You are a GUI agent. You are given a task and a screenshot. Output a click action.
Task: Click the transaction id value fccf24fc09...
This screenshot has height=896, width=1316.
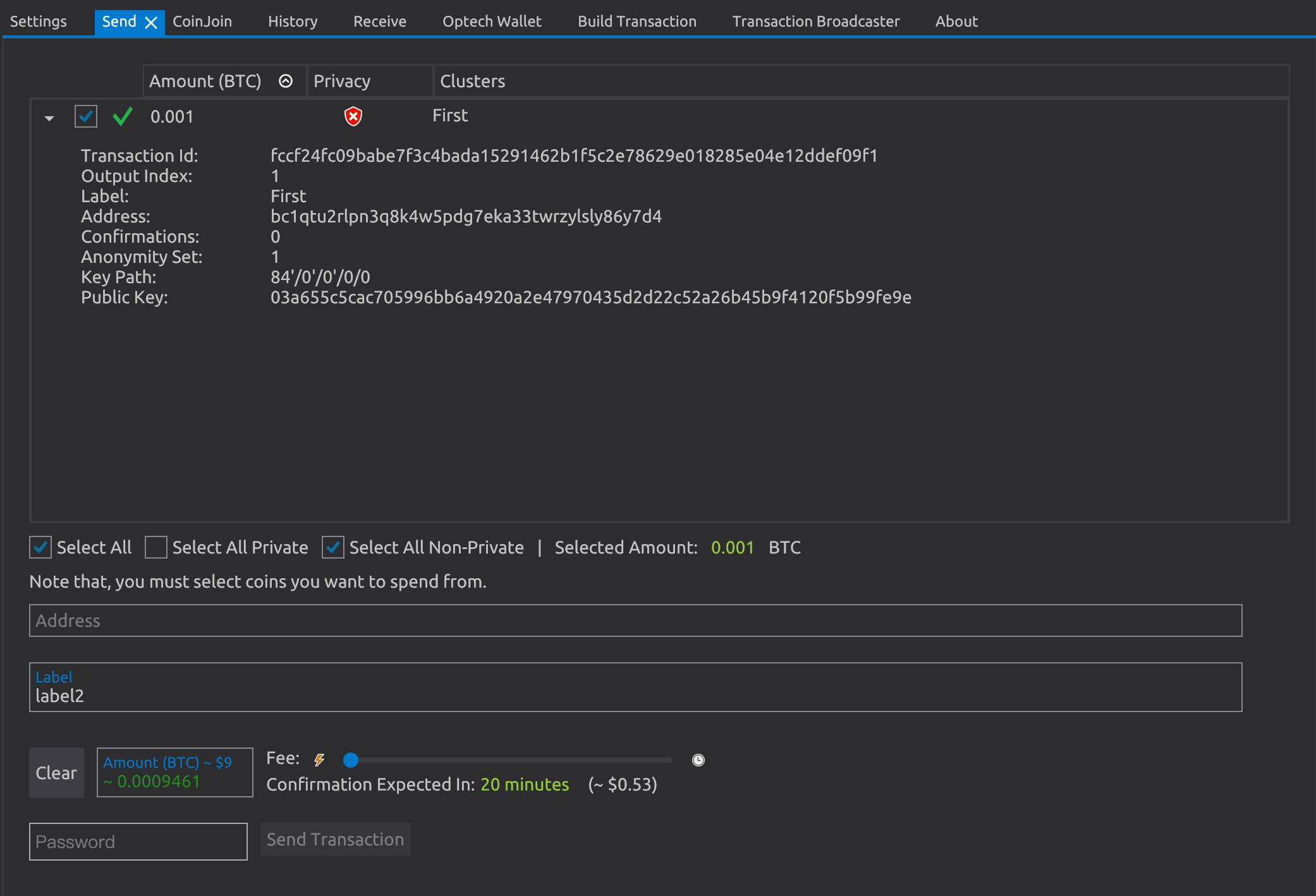point(574,155)
